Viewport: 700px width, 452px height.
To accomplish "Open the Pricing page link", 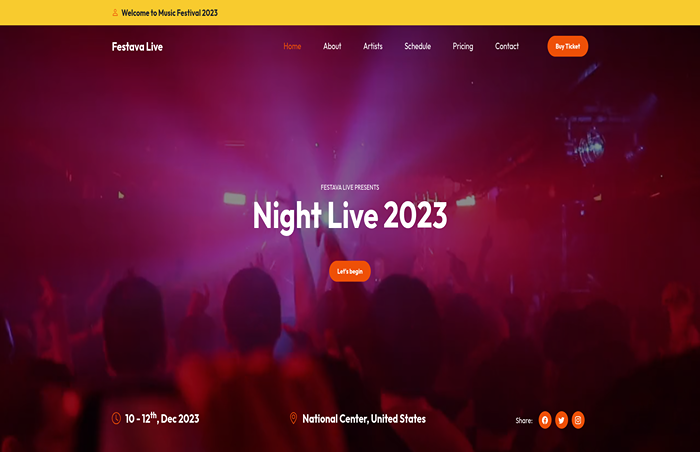I will point(462,46).
